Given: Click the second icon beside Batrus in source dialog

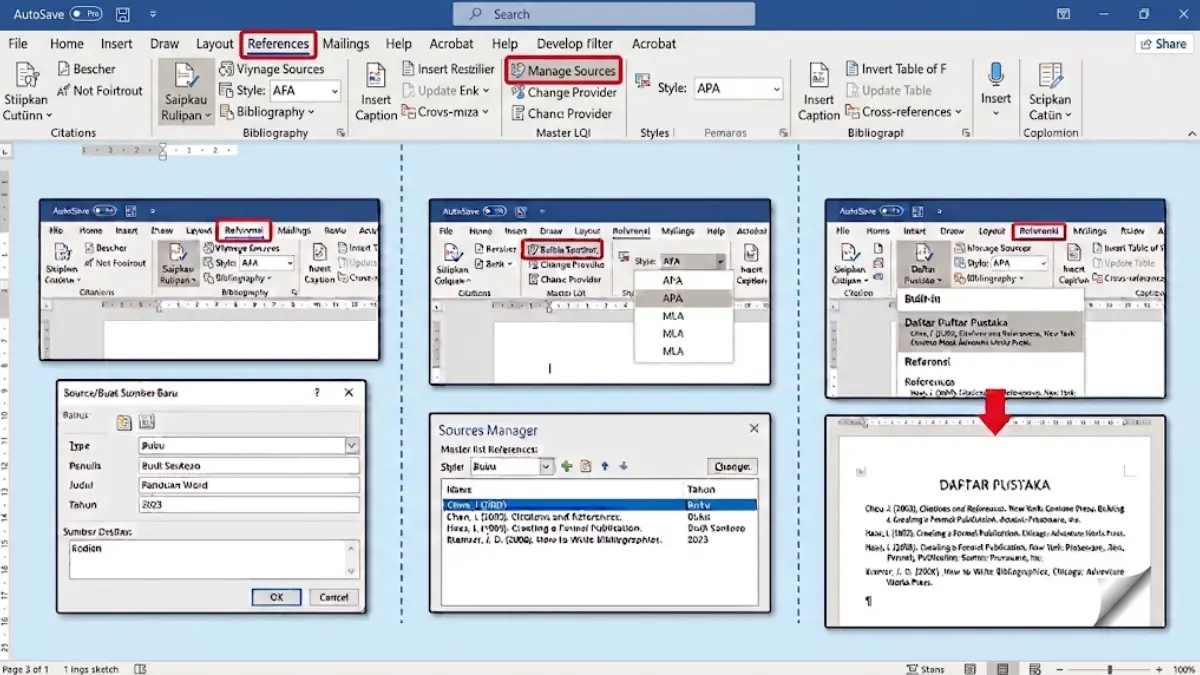Looking at the screenshot, I should tap(146, 422).
